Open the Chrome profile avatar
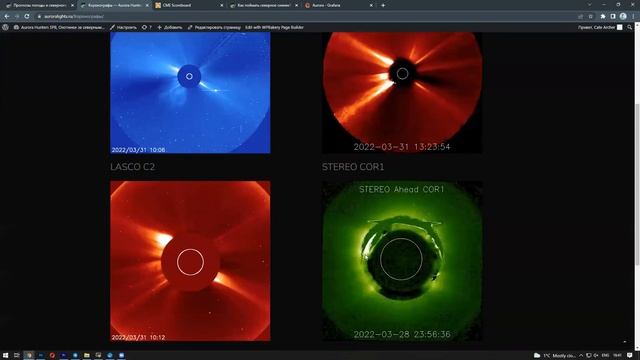 (623, 16)
